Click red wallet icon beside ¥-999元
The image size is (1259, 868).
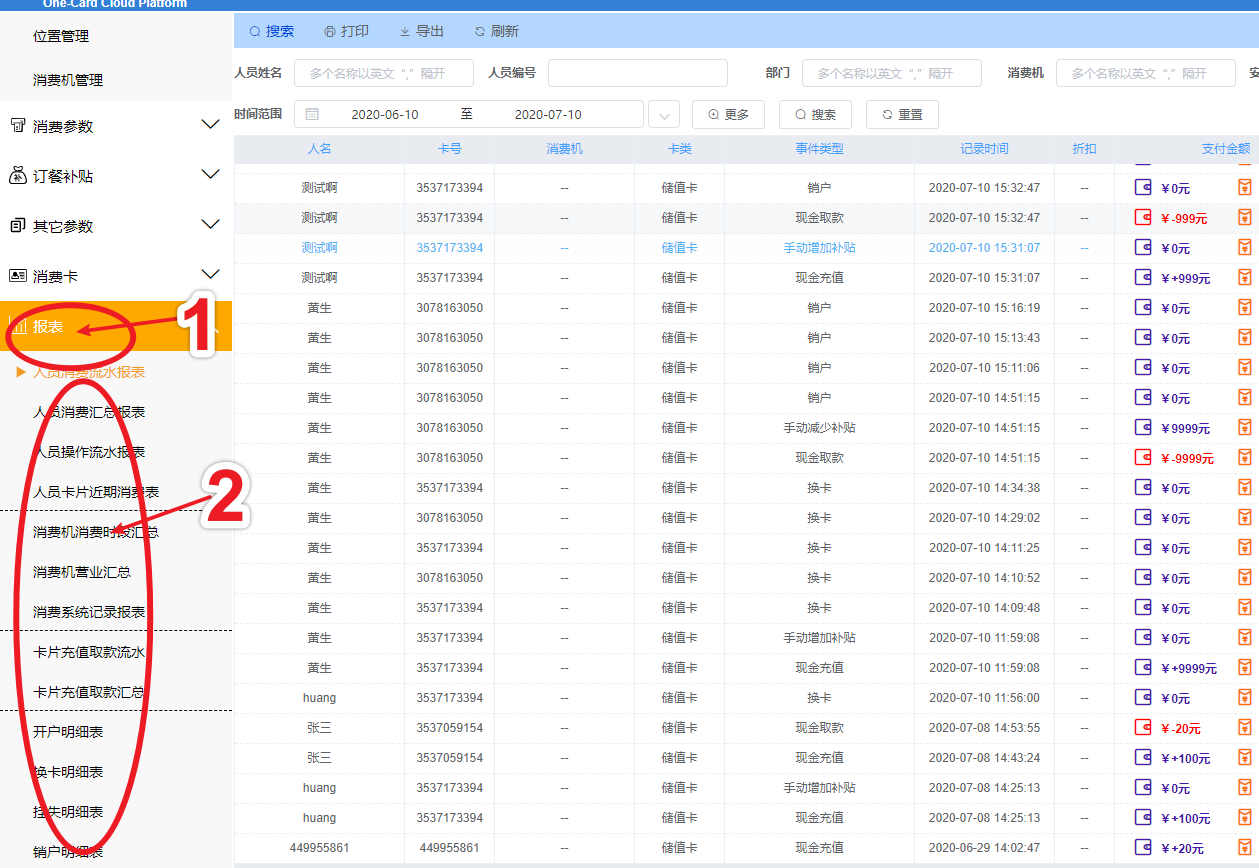(1143, 217)
